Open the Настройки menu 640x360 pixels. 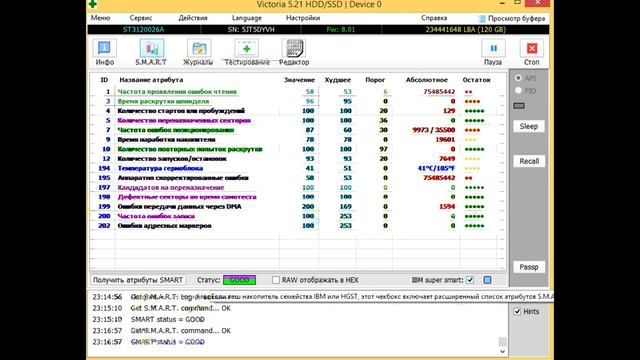pyautogui.click(x=303, y=18)
